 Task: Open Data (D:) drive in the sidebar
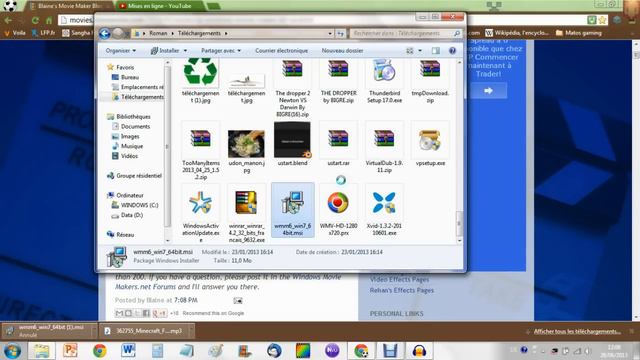tap(131, 215)
